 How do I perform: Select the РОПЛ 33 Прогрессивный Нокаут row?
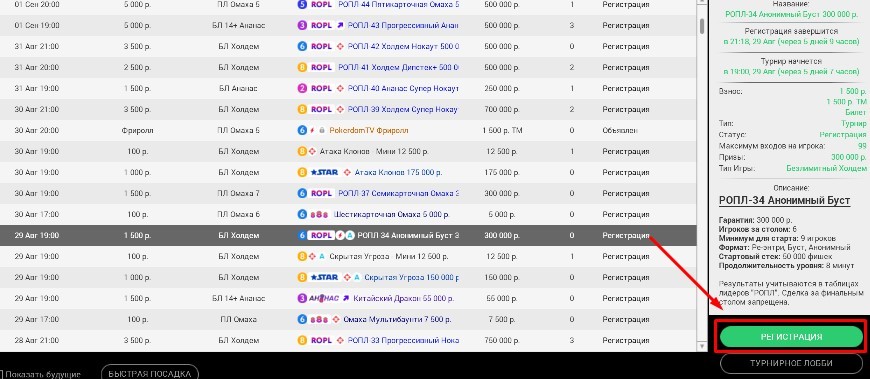354,340
